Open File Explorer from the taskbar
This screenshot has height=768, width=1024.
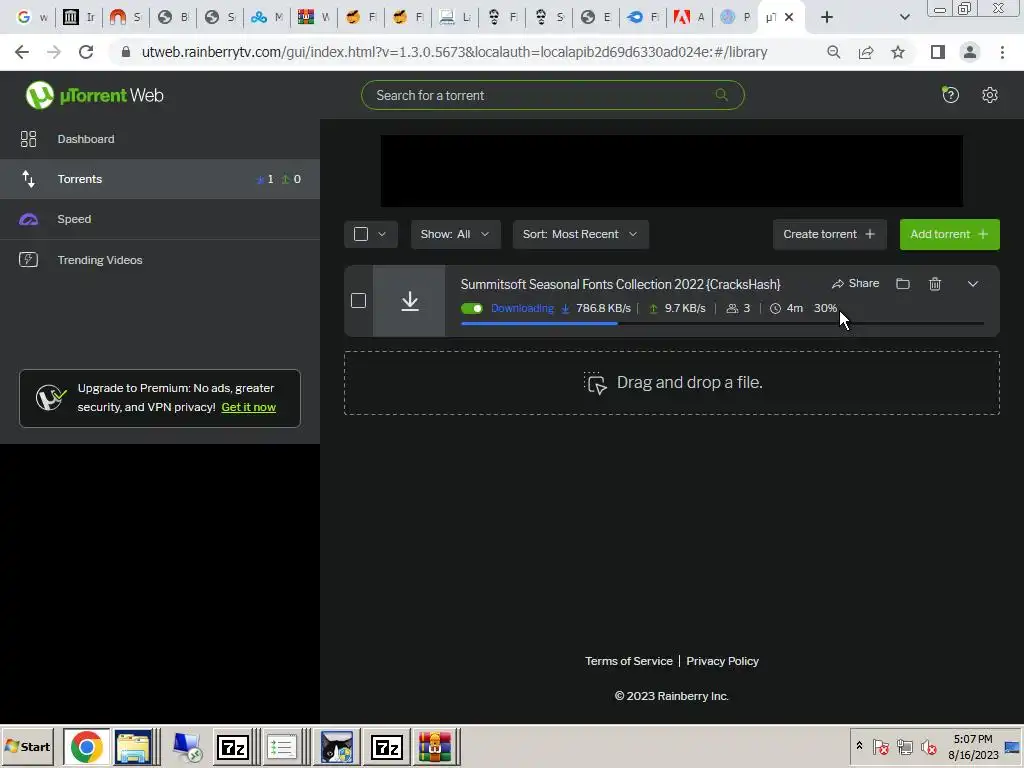[x=133, y=747]
